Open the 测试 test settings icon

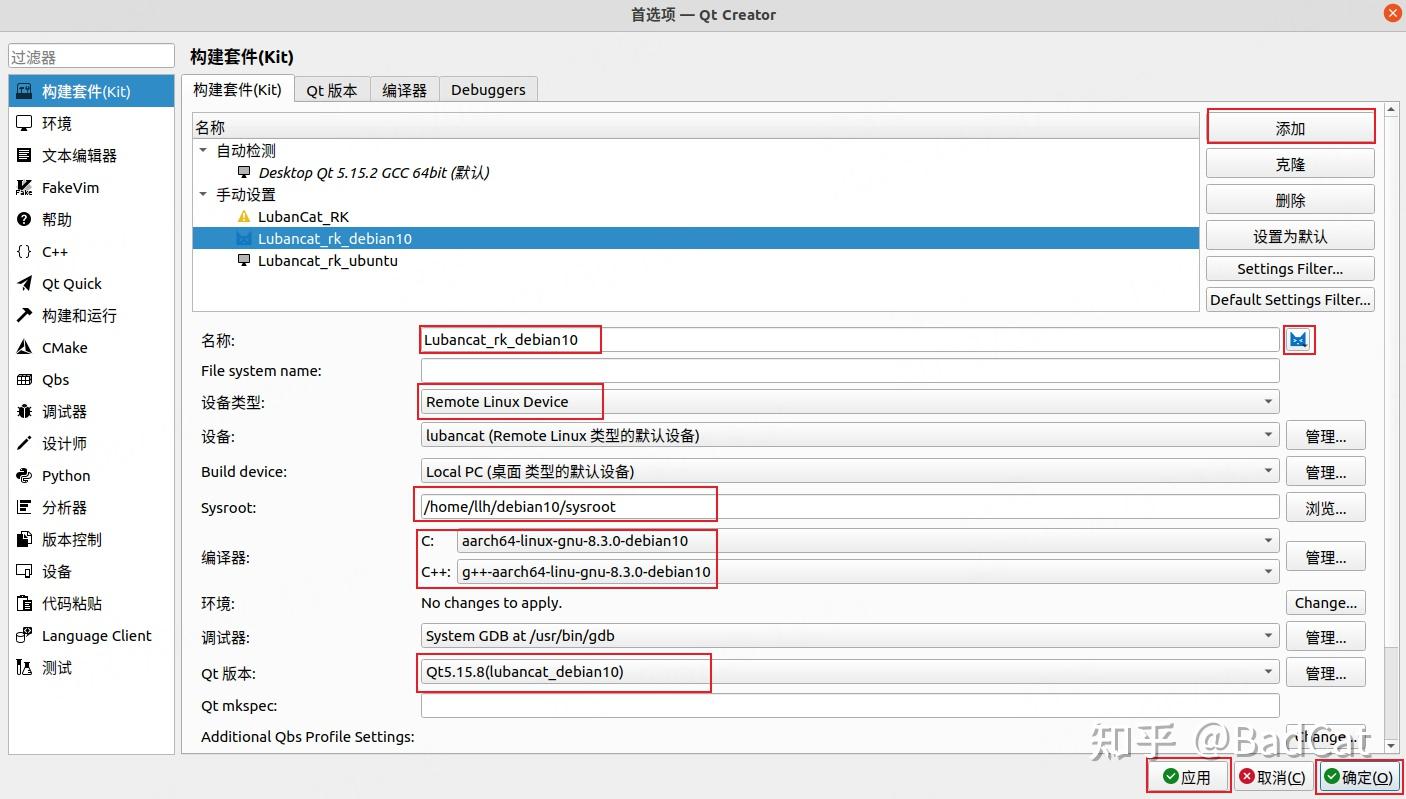click(24, 667)
